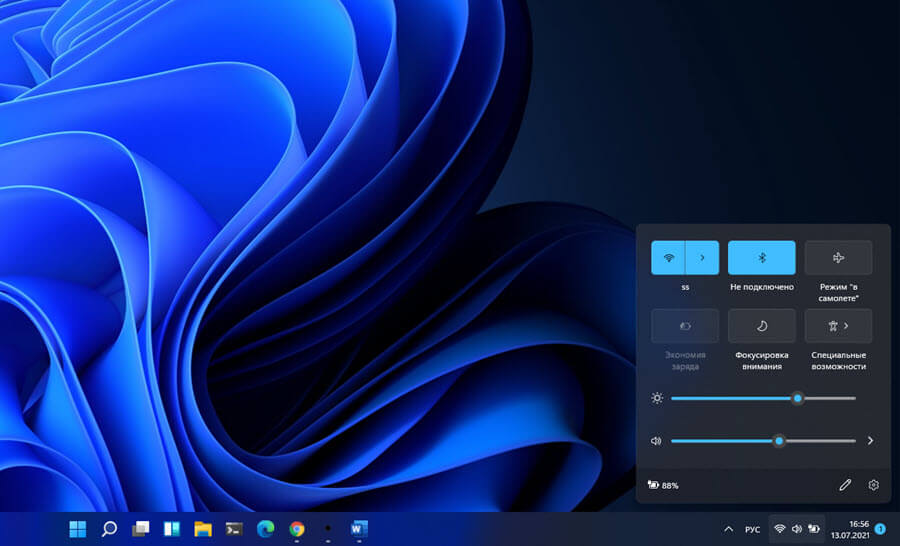Click the black dot app on taskbar
This screenshot has height=546, width=900.
328,529
